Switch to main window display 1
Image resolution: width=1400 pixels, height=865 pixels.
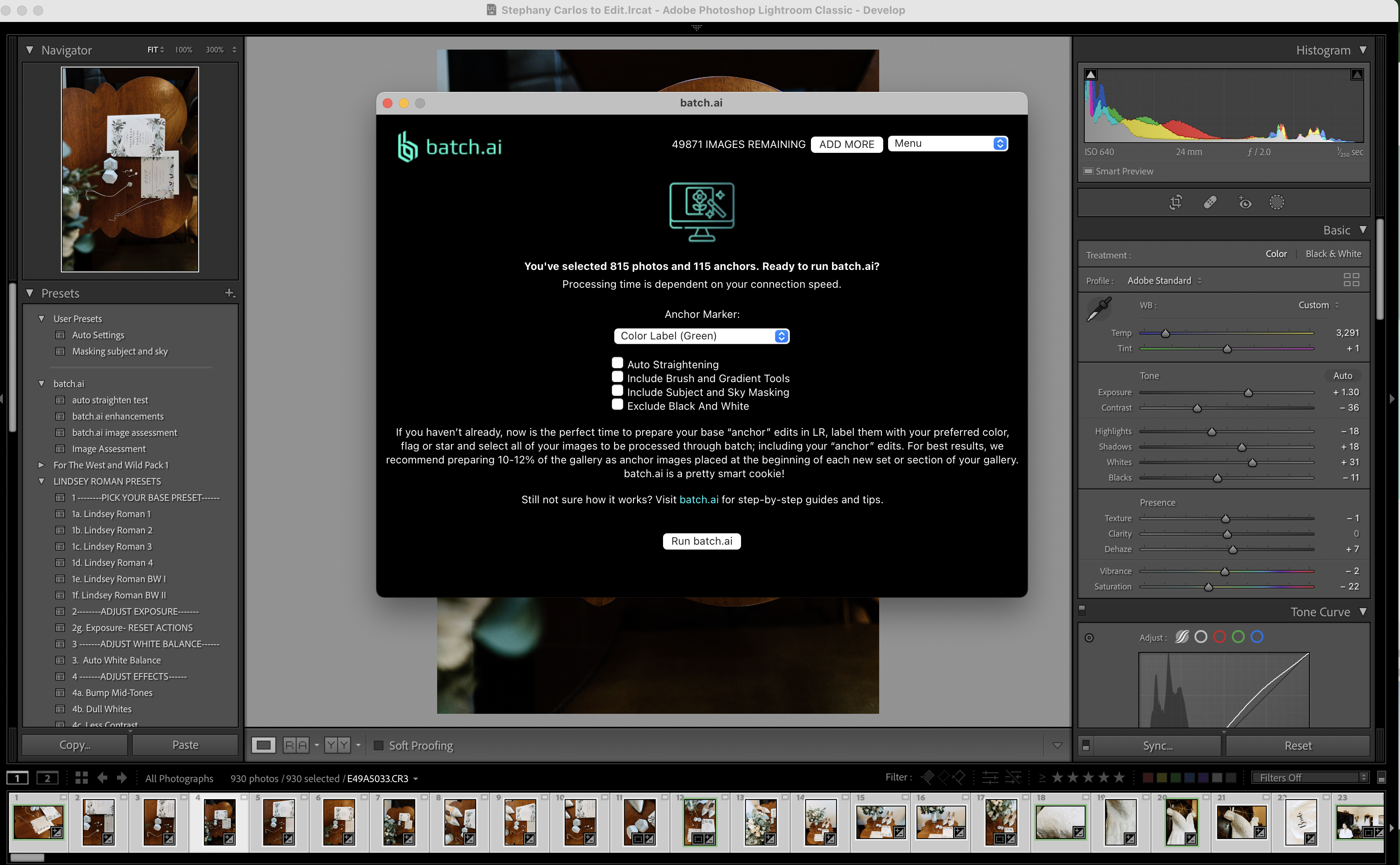point(17,778)
